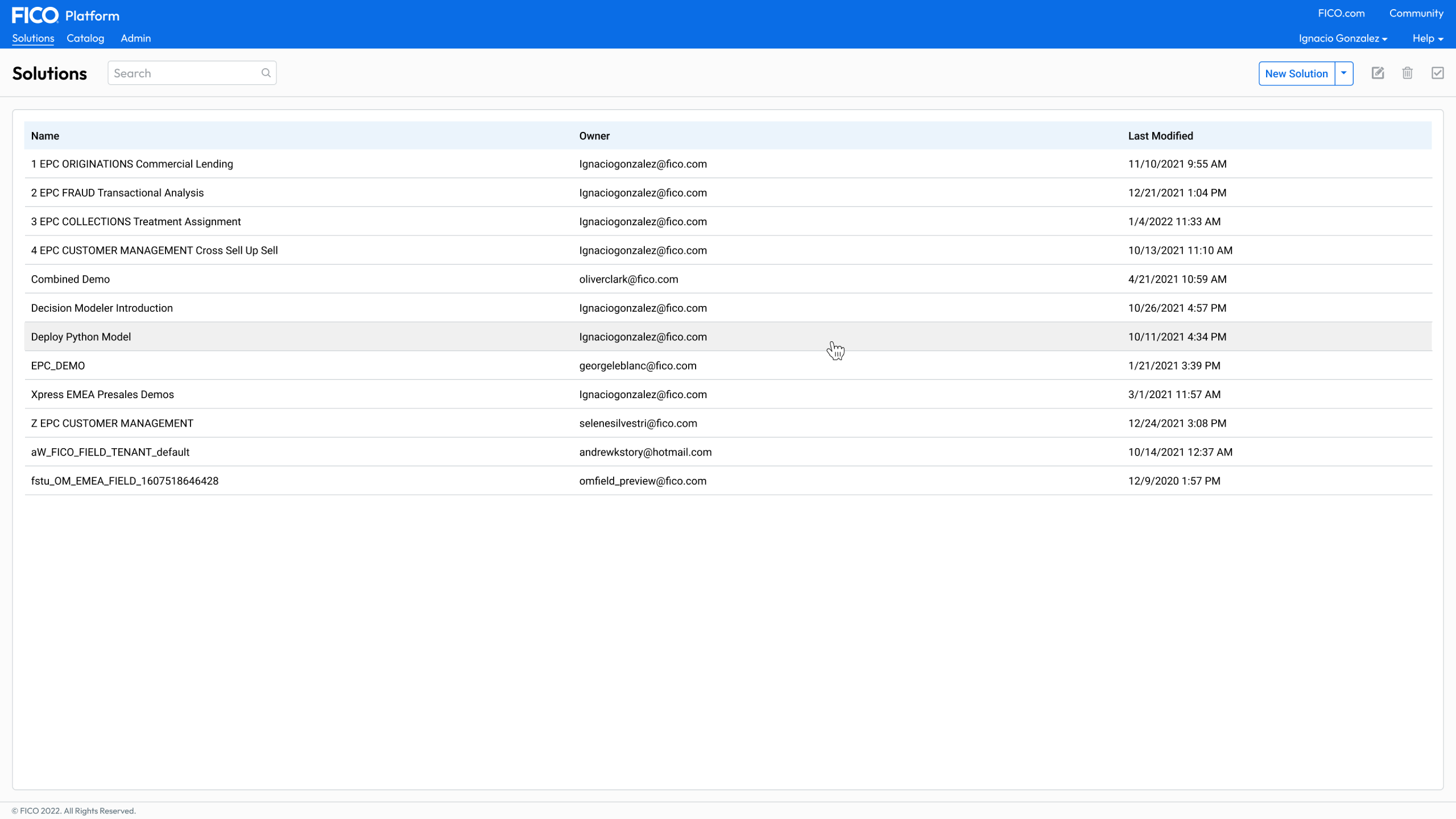Expand the Ignacio Gonzalez user menu

[x=1343, y=38]
